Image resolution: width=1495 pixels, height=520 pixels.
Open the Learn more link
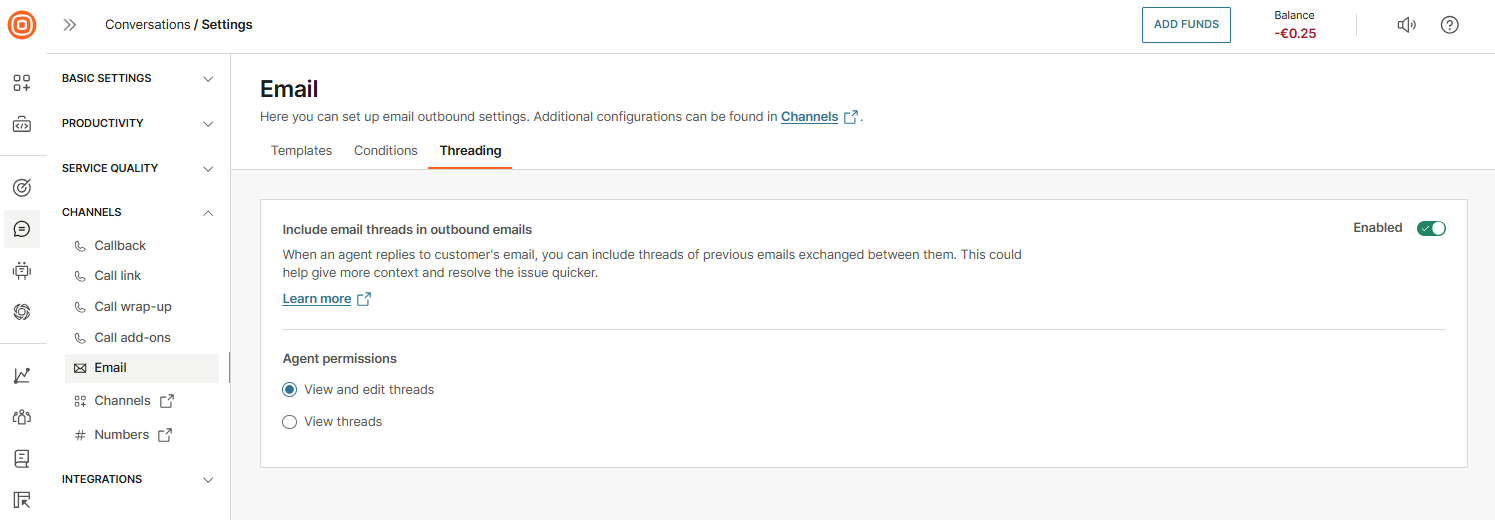(x=317, y=299)
